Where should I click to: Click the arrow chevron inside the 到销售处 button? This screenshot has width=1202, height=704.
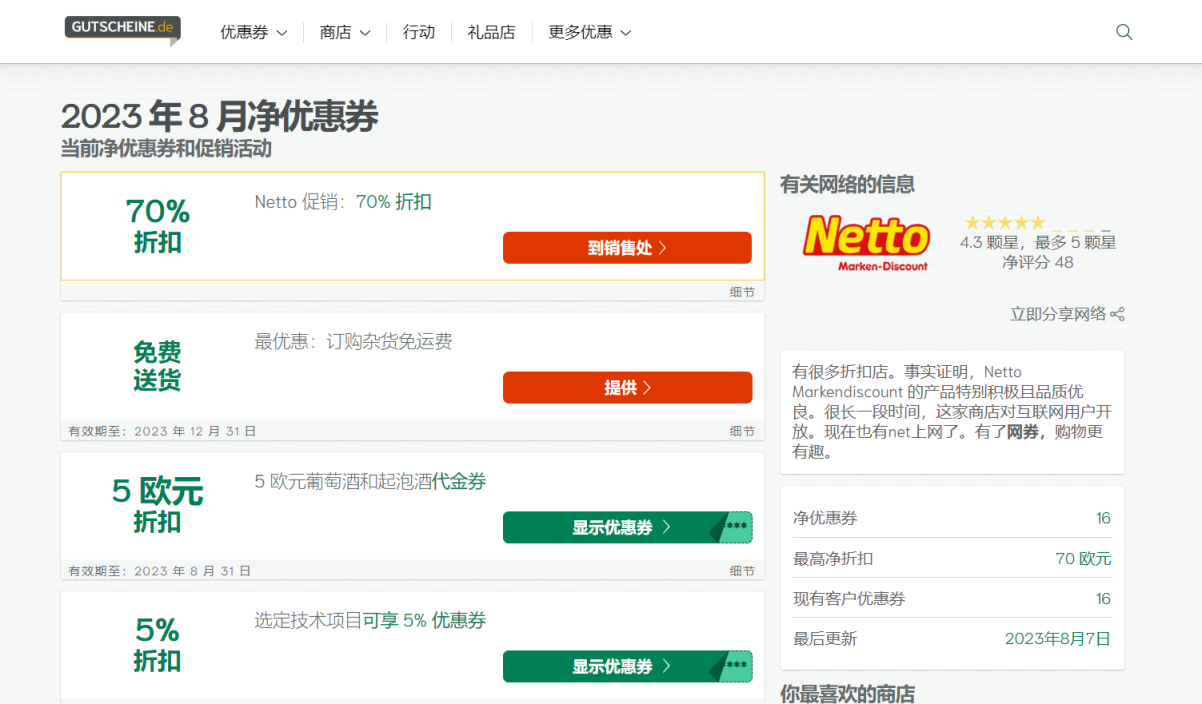[662, 247]
